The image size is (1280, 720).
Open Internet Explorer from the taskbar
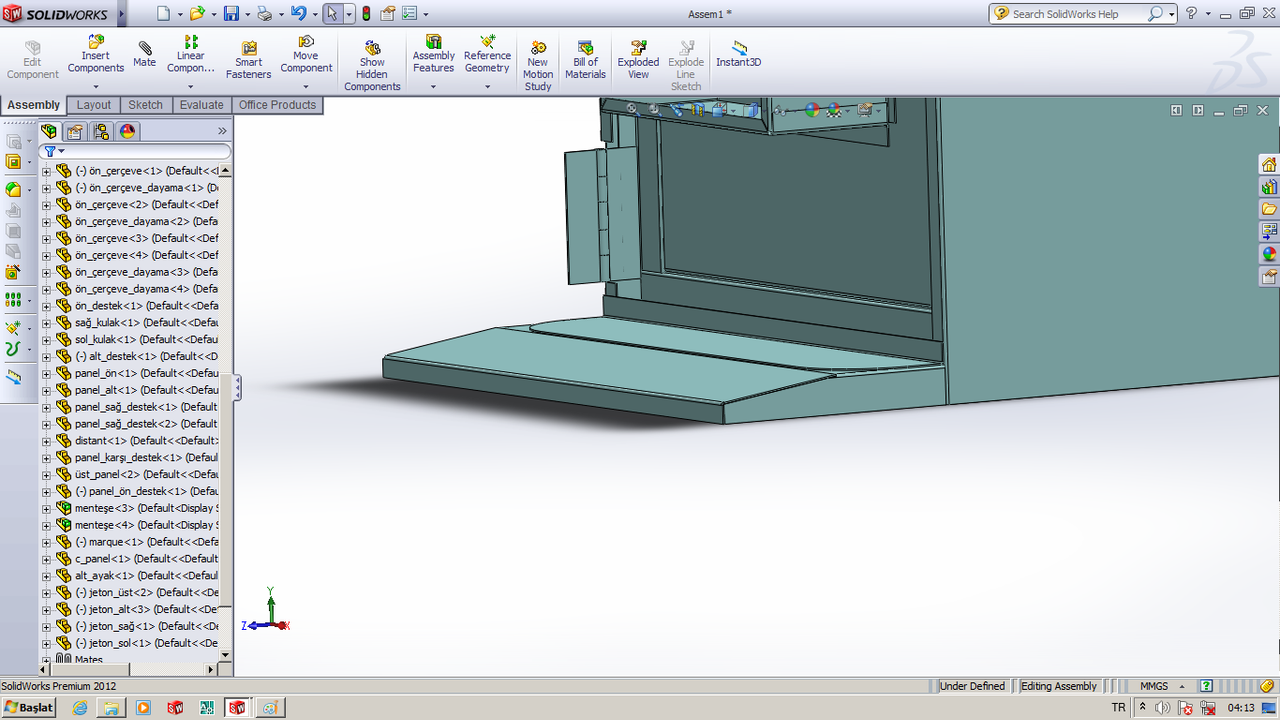pos(80,707)
